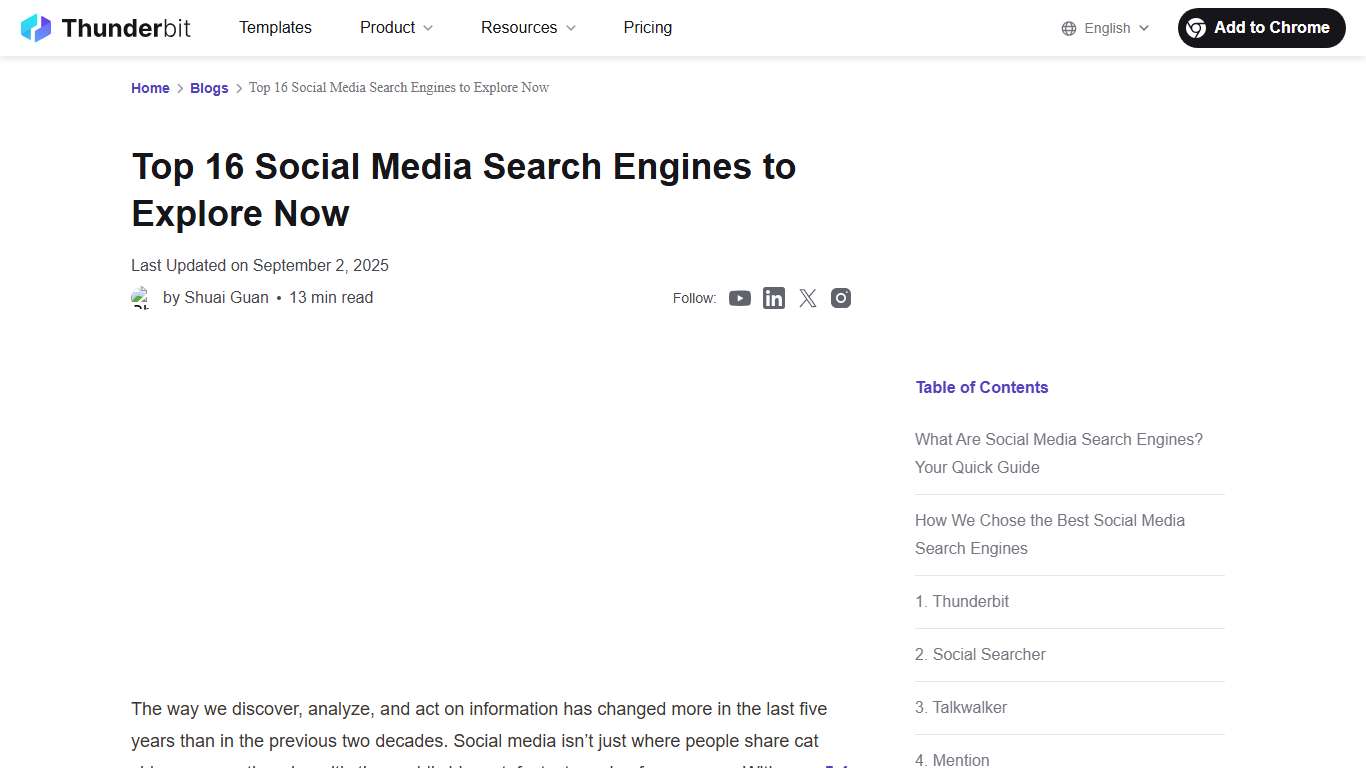Follow Thunderbit via the LinkedIn icon

click(773, 298)
